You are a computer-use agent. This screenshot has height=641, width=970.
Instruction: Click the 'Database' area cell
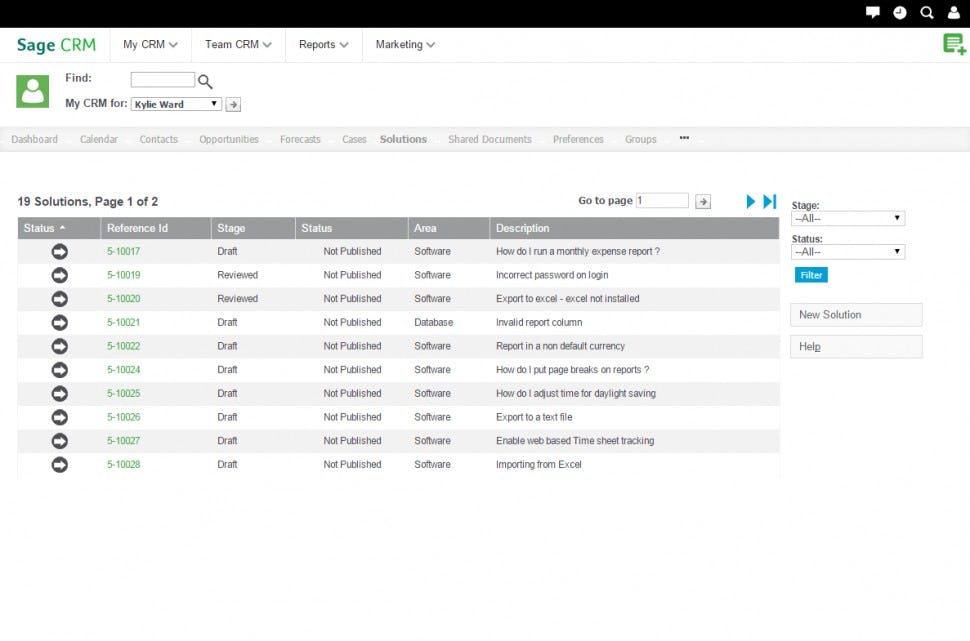[434, 322]
